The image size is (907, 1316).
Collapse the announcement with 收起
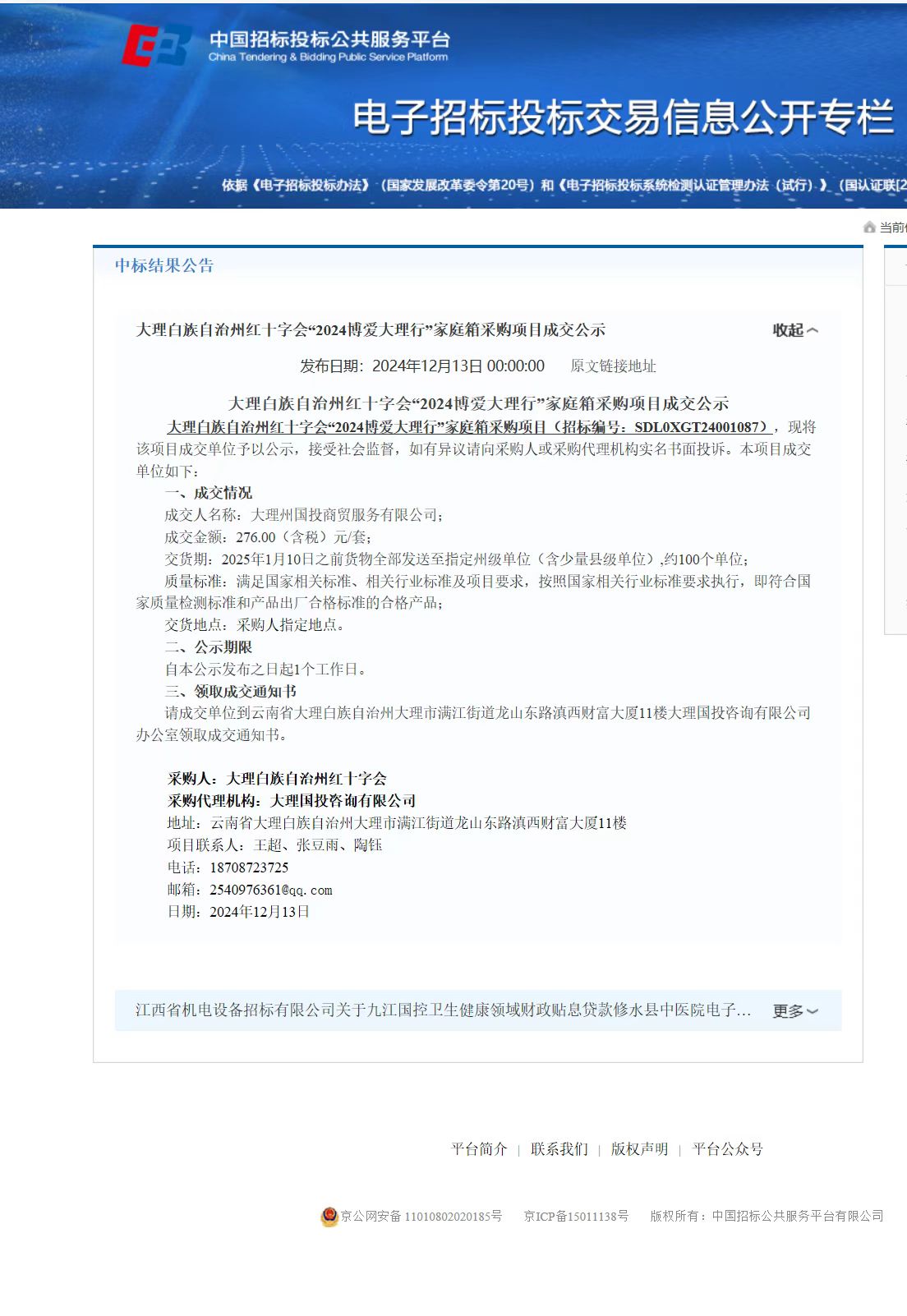pos(794,330)
